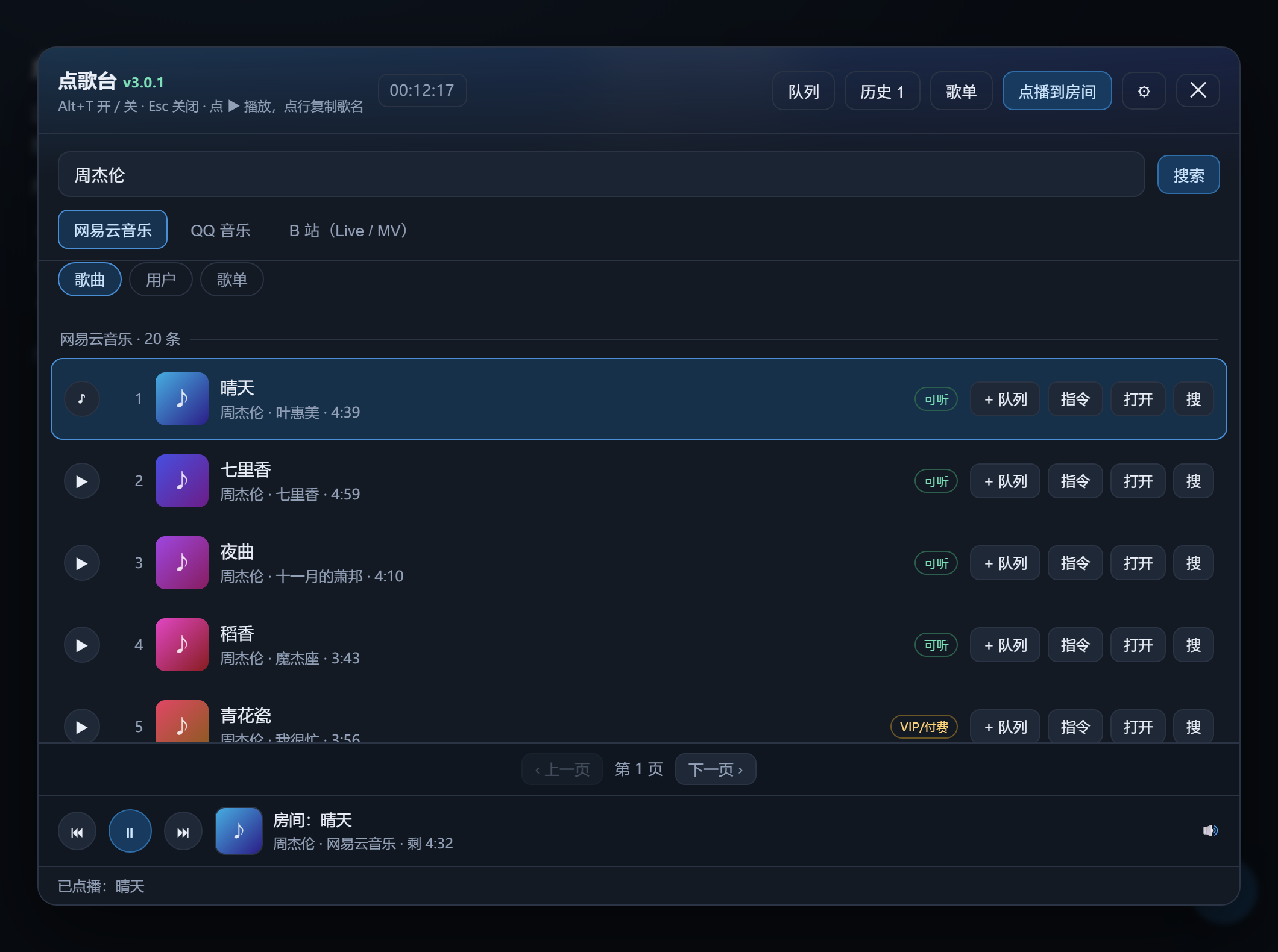Click the 搜索 button
Viewport: 1278px width, 952px height.
(x=1188, y=175)
